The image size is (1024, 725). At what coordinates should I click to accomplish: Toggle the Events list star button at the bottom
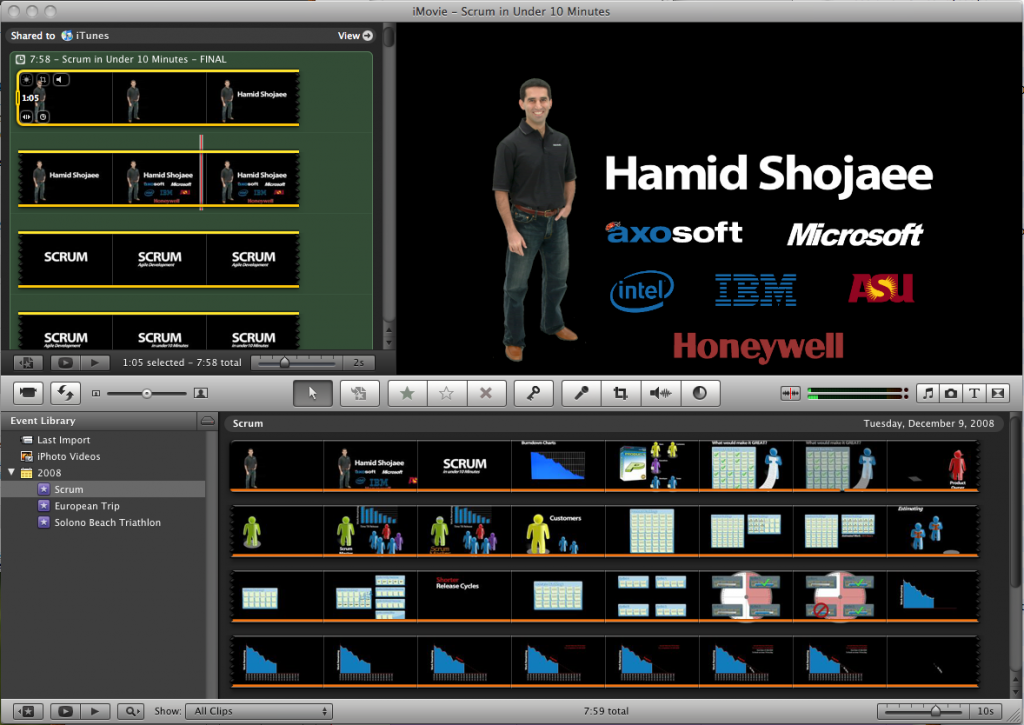pyautogui.click(x=28, y=711)
